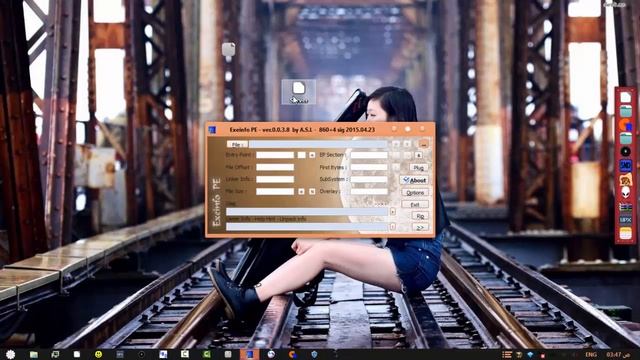Click the Rip button
640x360 pixels.
tap(420, 216)
